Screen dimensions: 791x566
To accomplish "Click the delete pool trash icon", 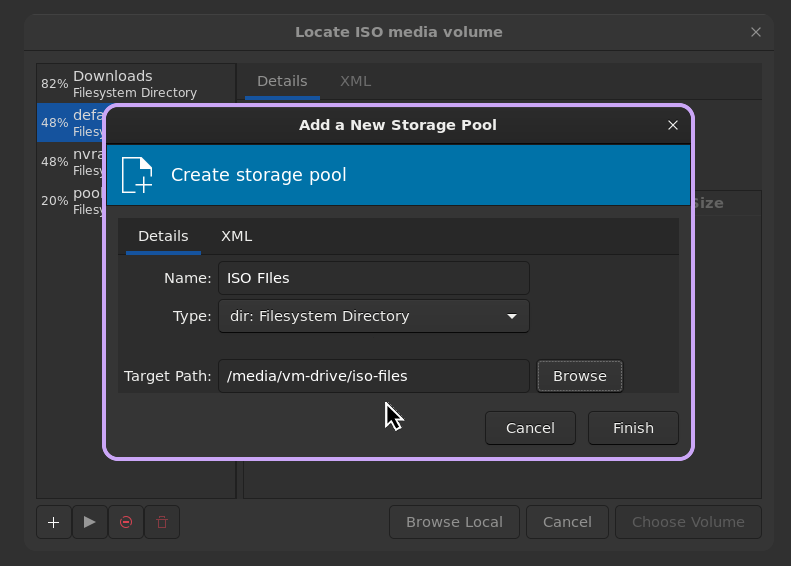I will tap(162, 522).
